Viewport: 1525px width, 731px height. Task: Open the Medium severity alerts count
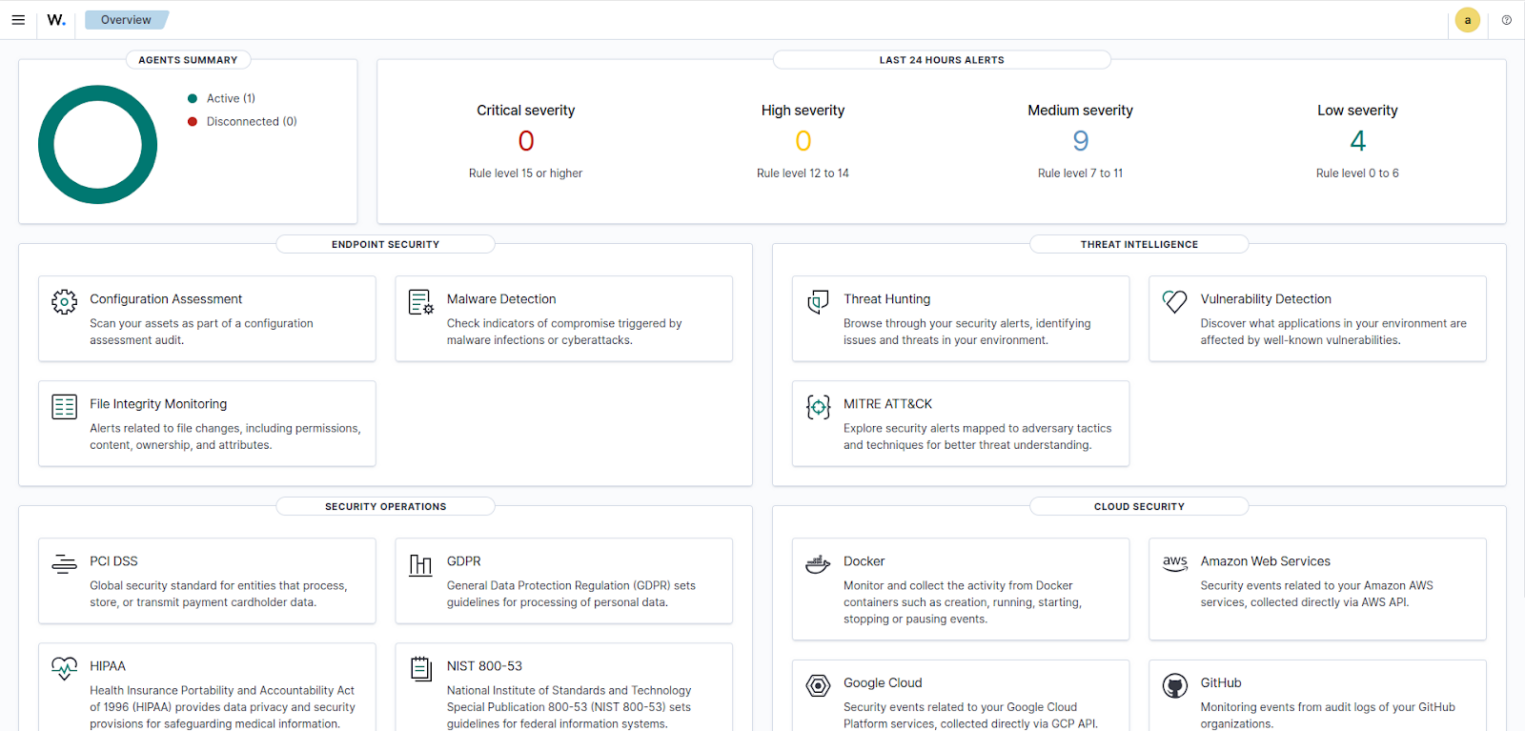pos(1080,141)
